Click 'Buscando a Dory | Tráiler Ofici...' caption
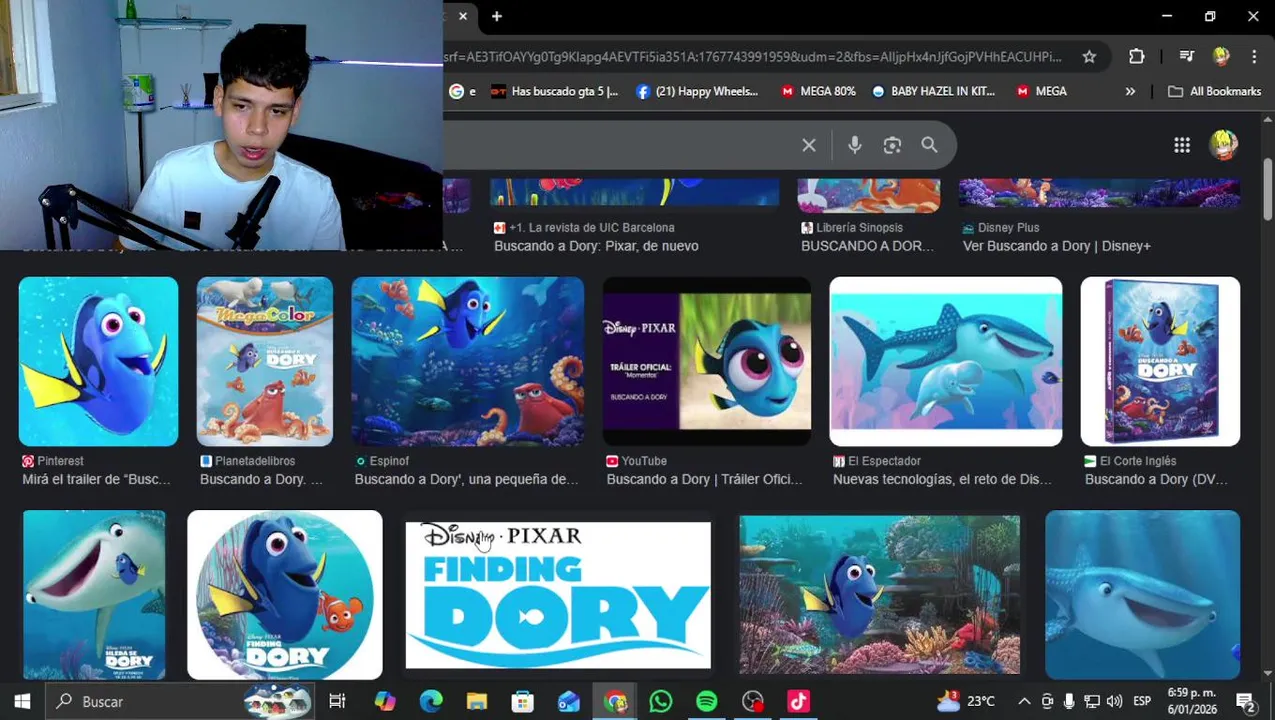Image resolution: width=1275 pixels, height=720 pixels. tap(704, 480)
